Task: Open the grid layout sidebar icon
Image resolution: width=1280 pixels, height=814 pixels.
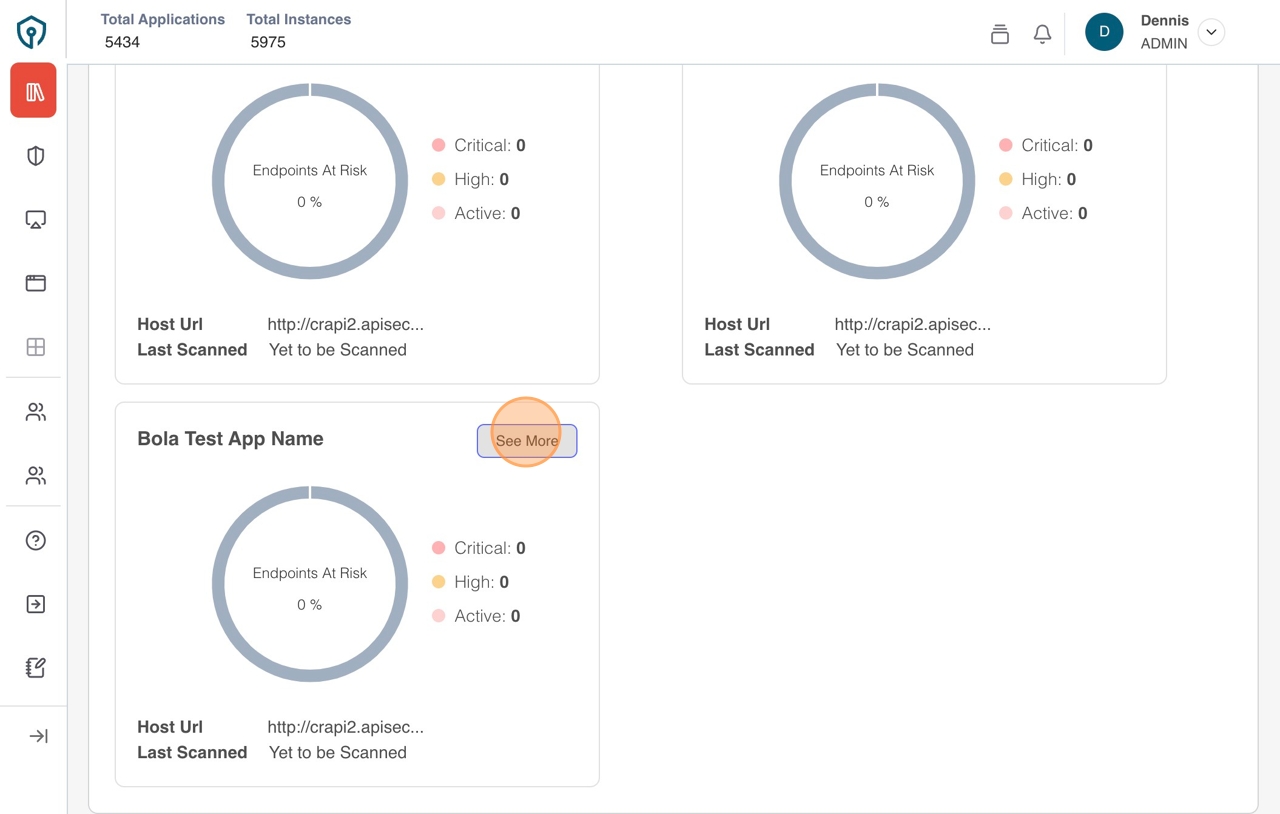Action: pos(36,347)
